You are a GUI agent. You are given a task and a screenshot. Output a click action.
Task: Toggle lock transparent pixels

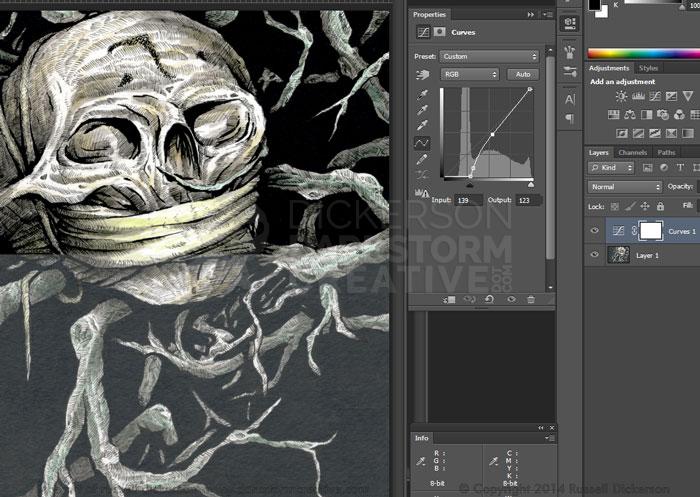click(615, 206)
